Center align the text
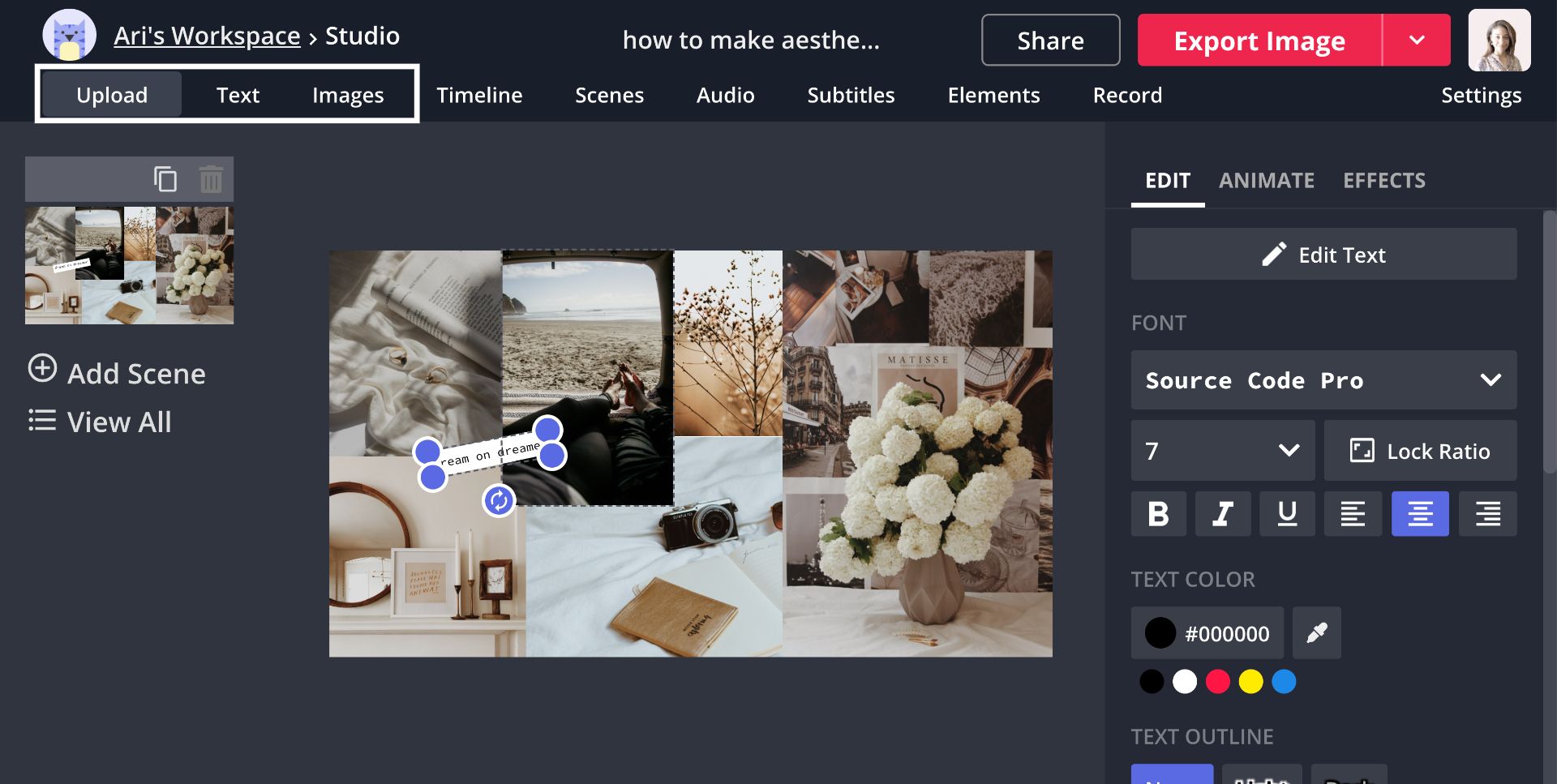1557x784 pixels. pos(1420,513)
